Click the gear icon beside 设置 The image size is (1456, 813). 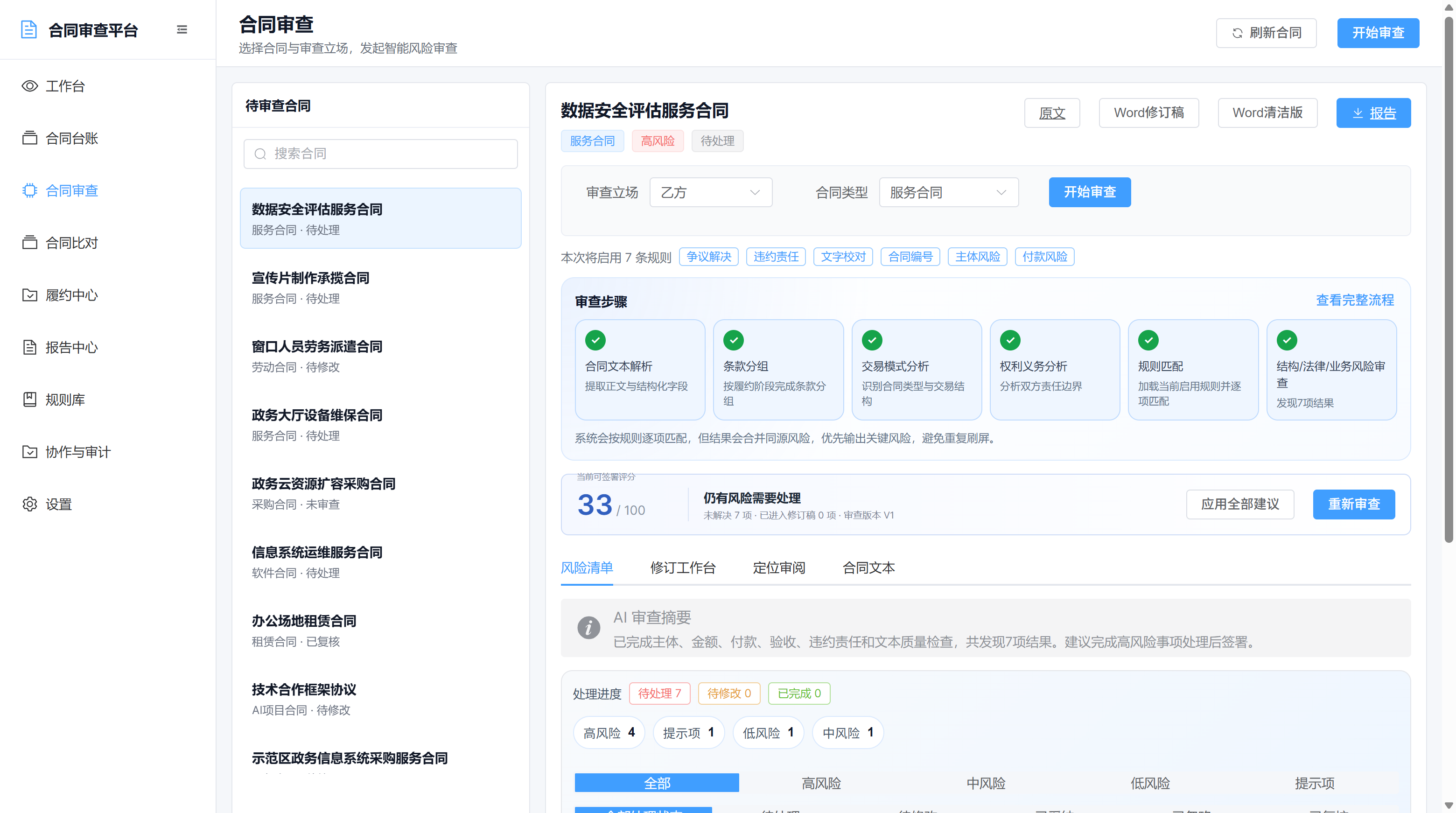[29, 505]
